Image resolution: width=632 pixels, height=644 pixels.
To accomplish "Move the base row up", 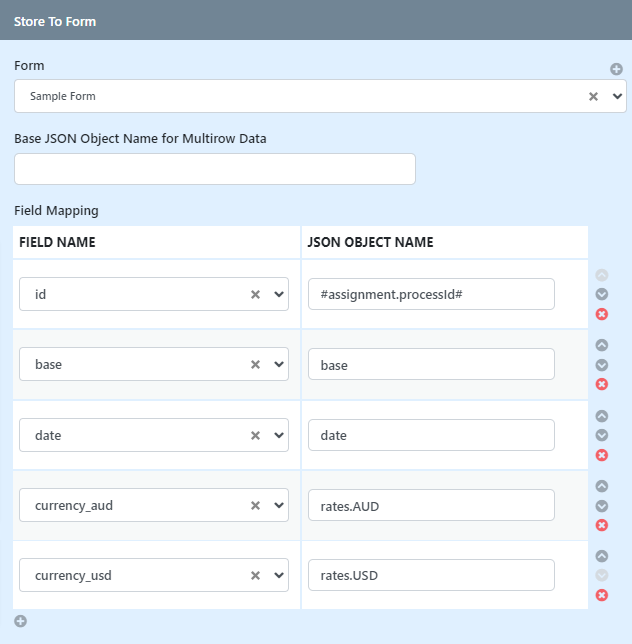I will (x=602, y=345).
